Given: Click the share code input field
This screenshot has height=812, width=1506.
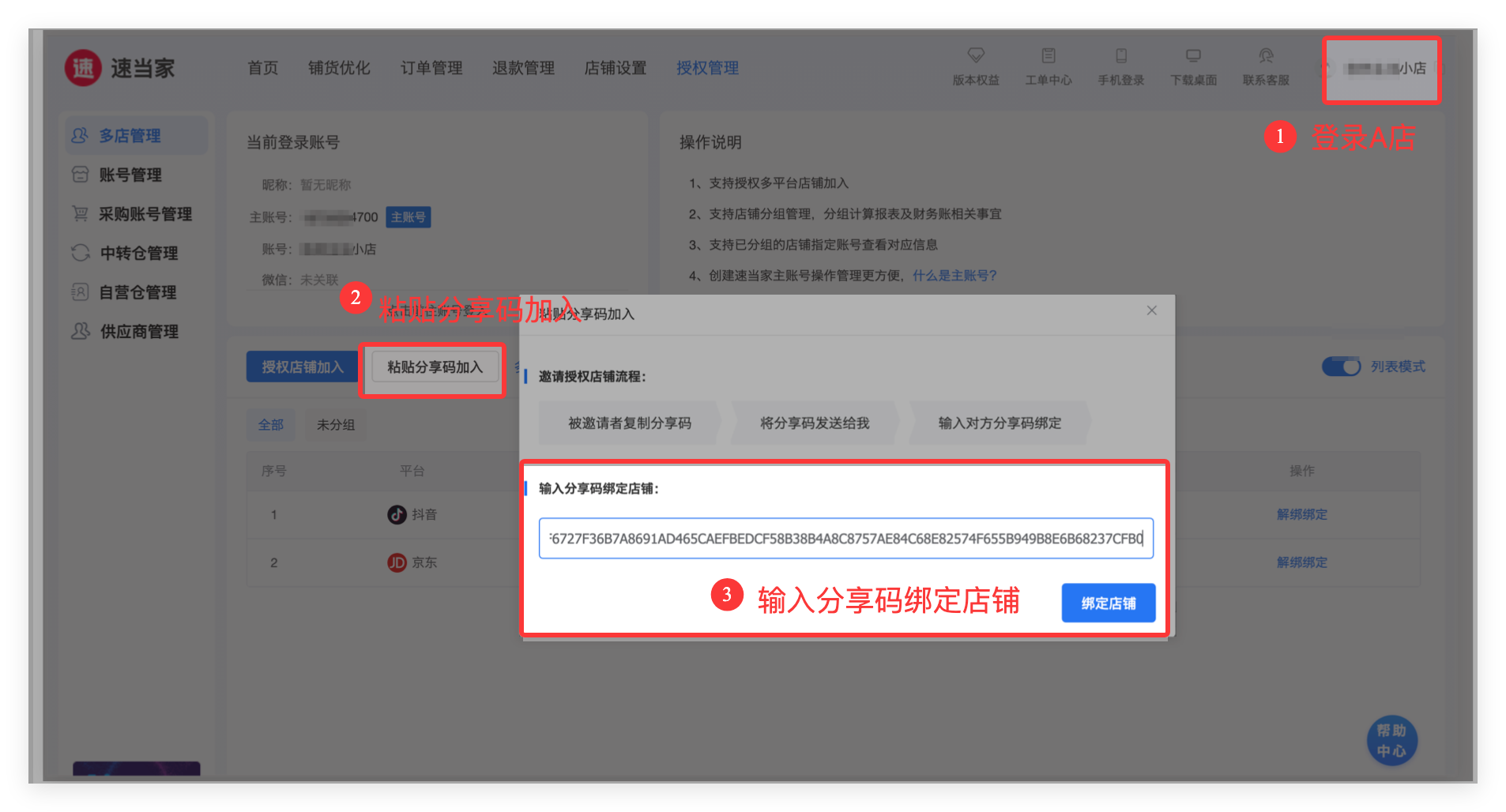Looking at the screenshot, I should (x=845, y=539).
